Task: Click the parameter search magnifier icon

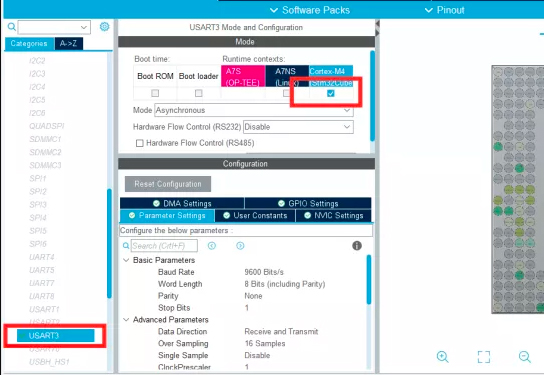Action: (x=126, y=246)
